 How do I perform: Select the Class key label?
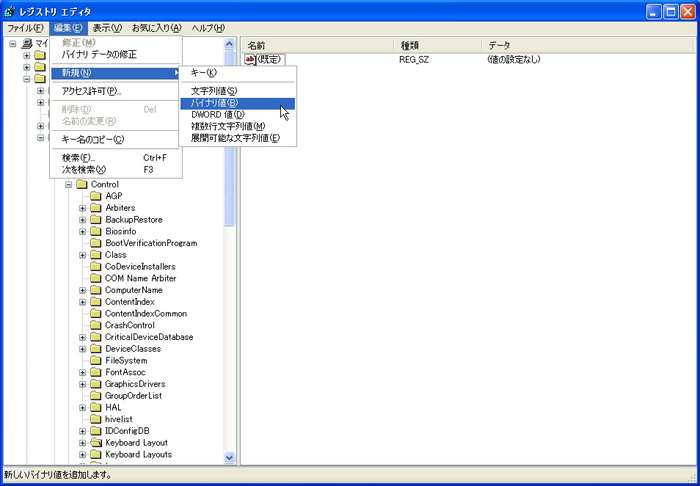[116, 255]
